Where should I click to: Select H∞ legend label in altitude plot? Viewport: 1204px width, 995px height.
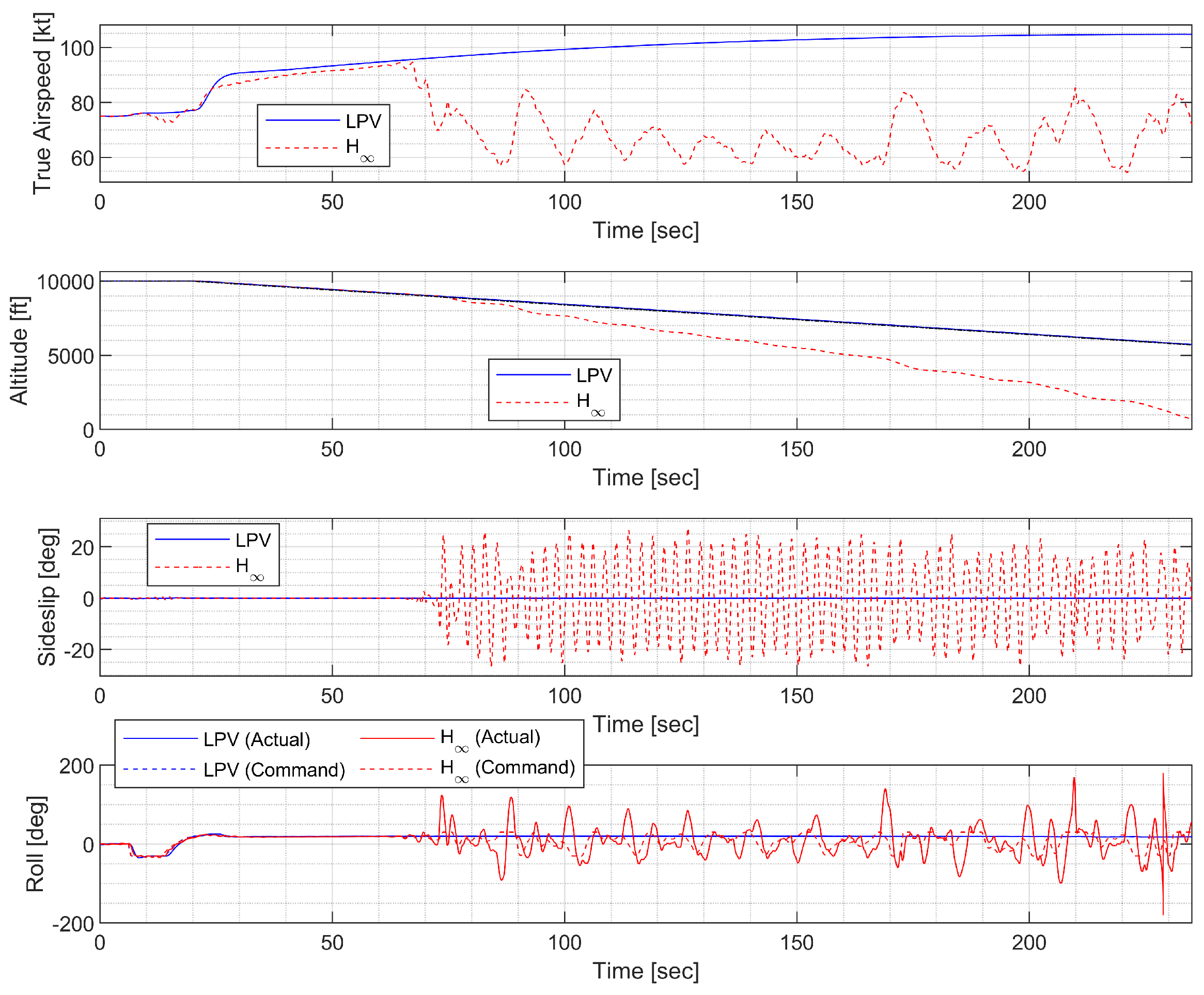tap(590, 402)
